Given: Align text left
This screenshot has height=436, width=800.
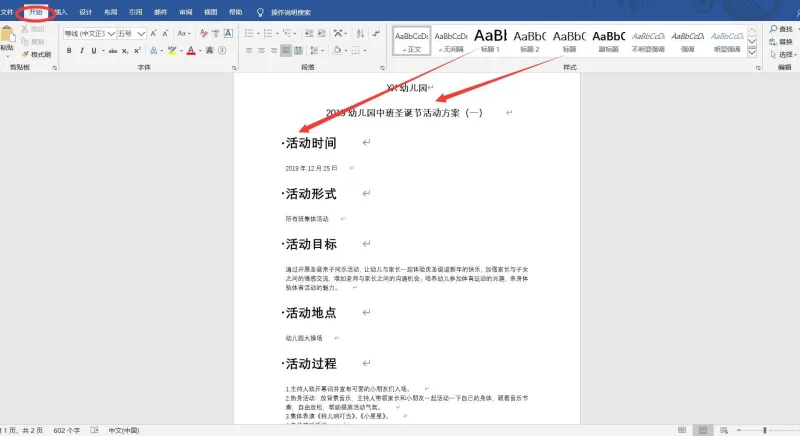Looking at the screenshot, I should pyautogui.click(x=249, y=50).
